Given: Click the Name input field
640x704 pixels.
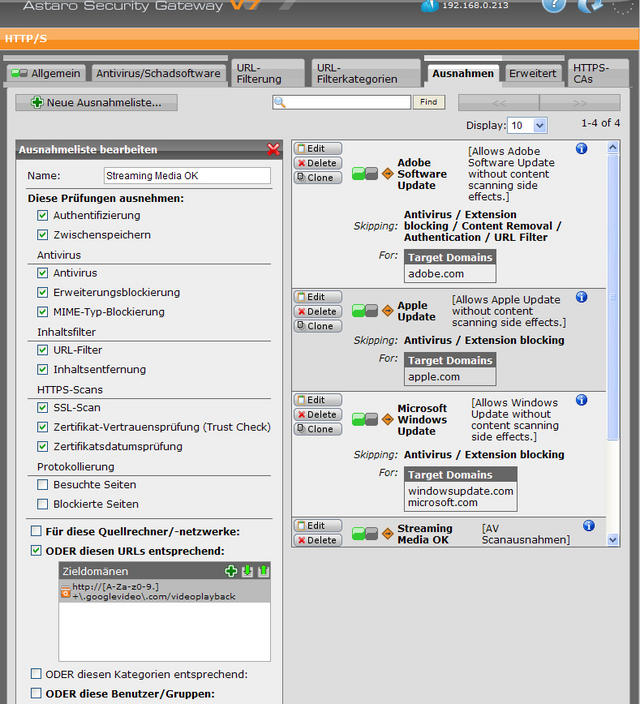Looking at the screenshot, I should click(187, 176).
